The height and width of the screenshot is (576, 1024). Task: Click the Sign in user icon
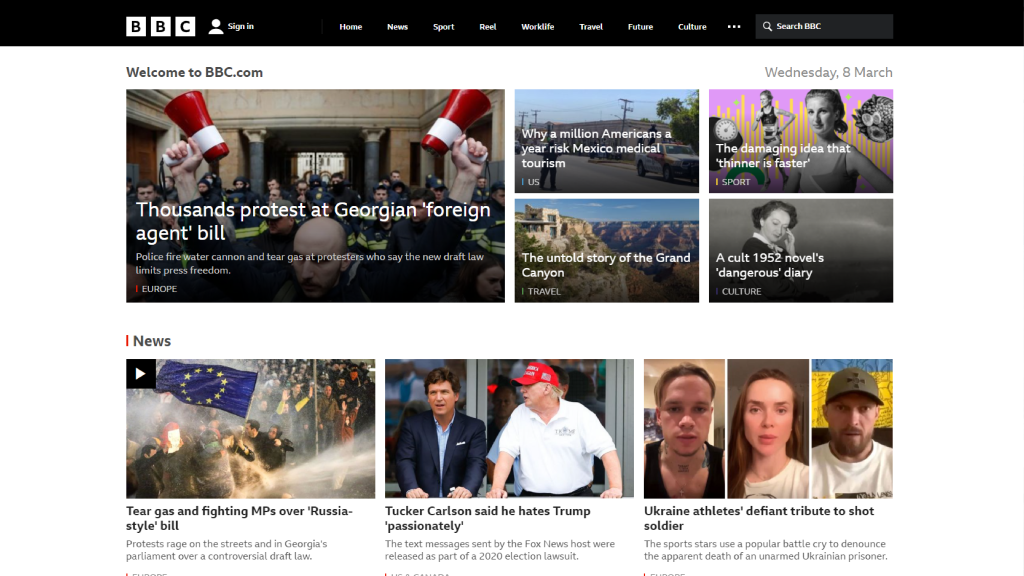(x=216, y=26)
